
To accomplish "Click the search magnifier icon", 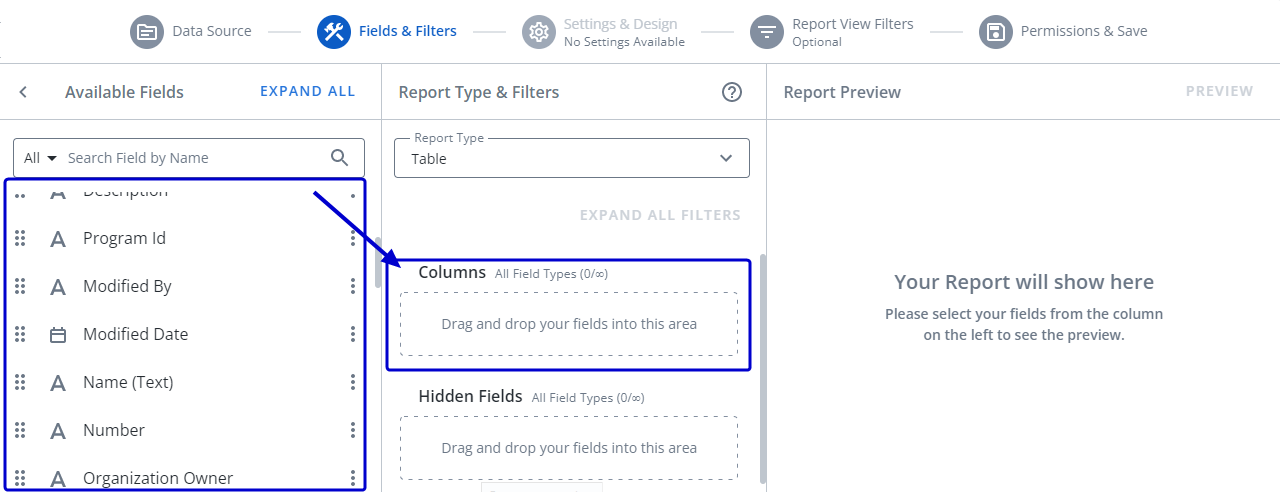I will pos(340,158).
